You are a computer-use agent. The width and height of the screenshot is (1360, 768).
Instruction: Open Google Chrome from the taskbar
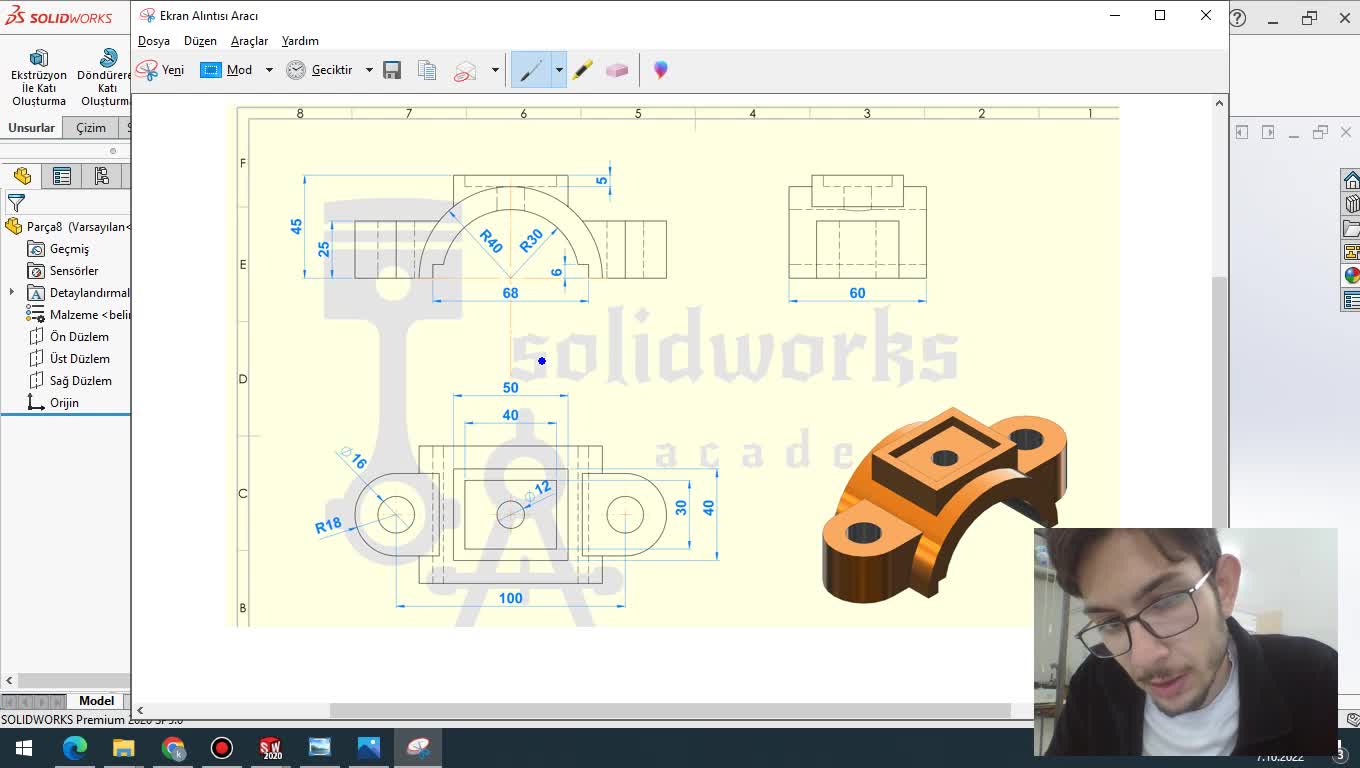(x=173, y=748)
